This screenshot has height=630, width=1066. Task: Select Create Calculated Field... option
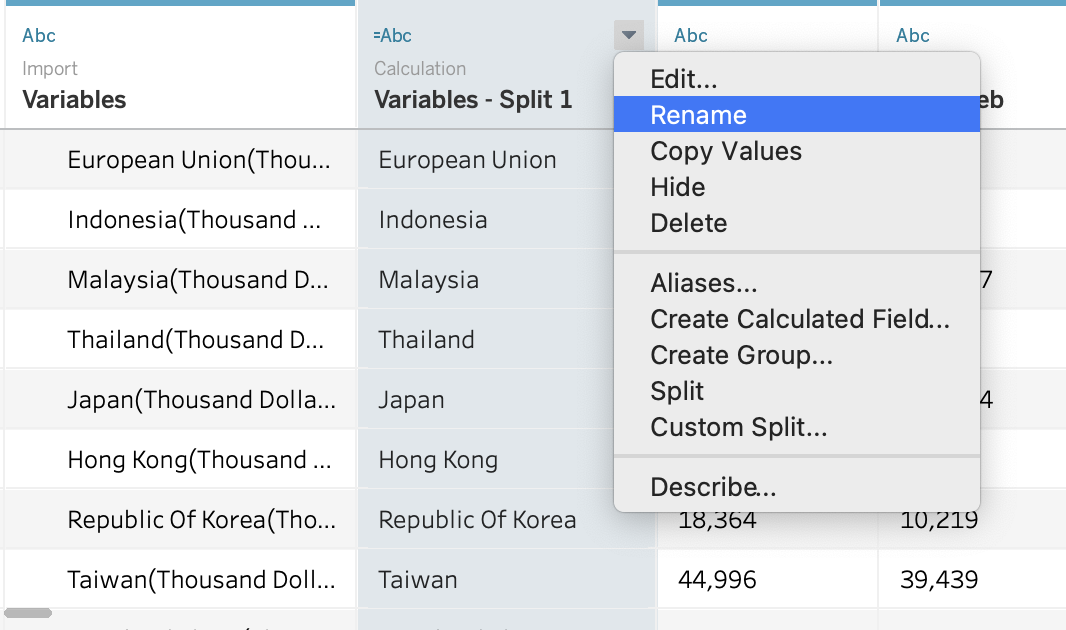(x=799, y=319)
